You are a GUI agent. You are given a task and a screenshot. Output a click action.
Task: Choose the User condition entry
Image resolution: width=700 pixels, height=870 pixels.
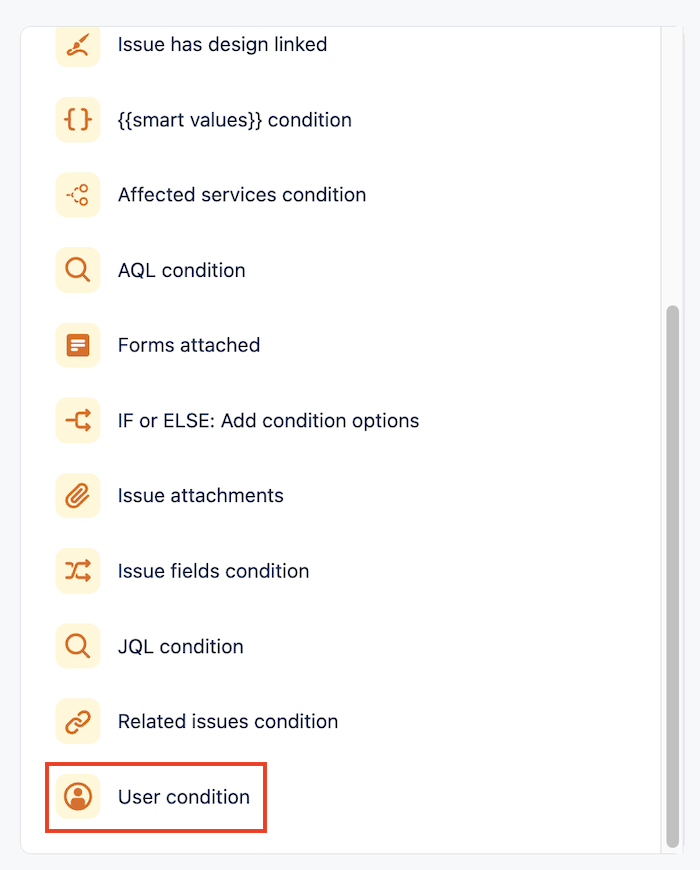[183, 797]
